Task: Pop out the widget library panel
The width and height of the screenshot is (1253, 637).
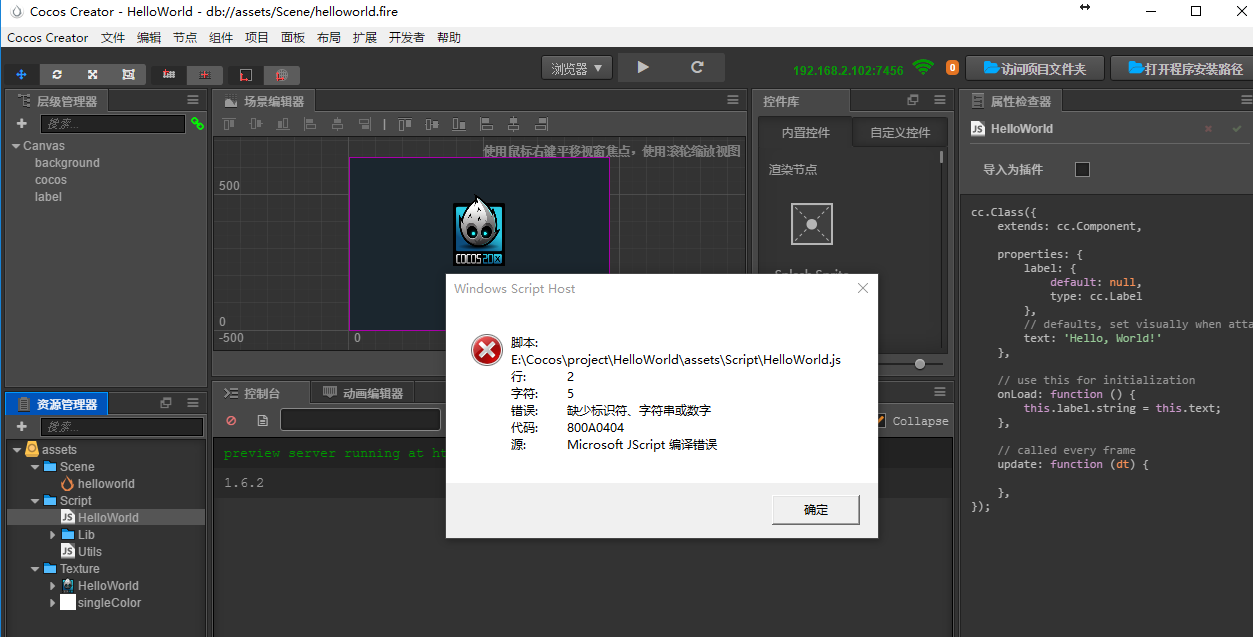Action: tap(913, 100)
